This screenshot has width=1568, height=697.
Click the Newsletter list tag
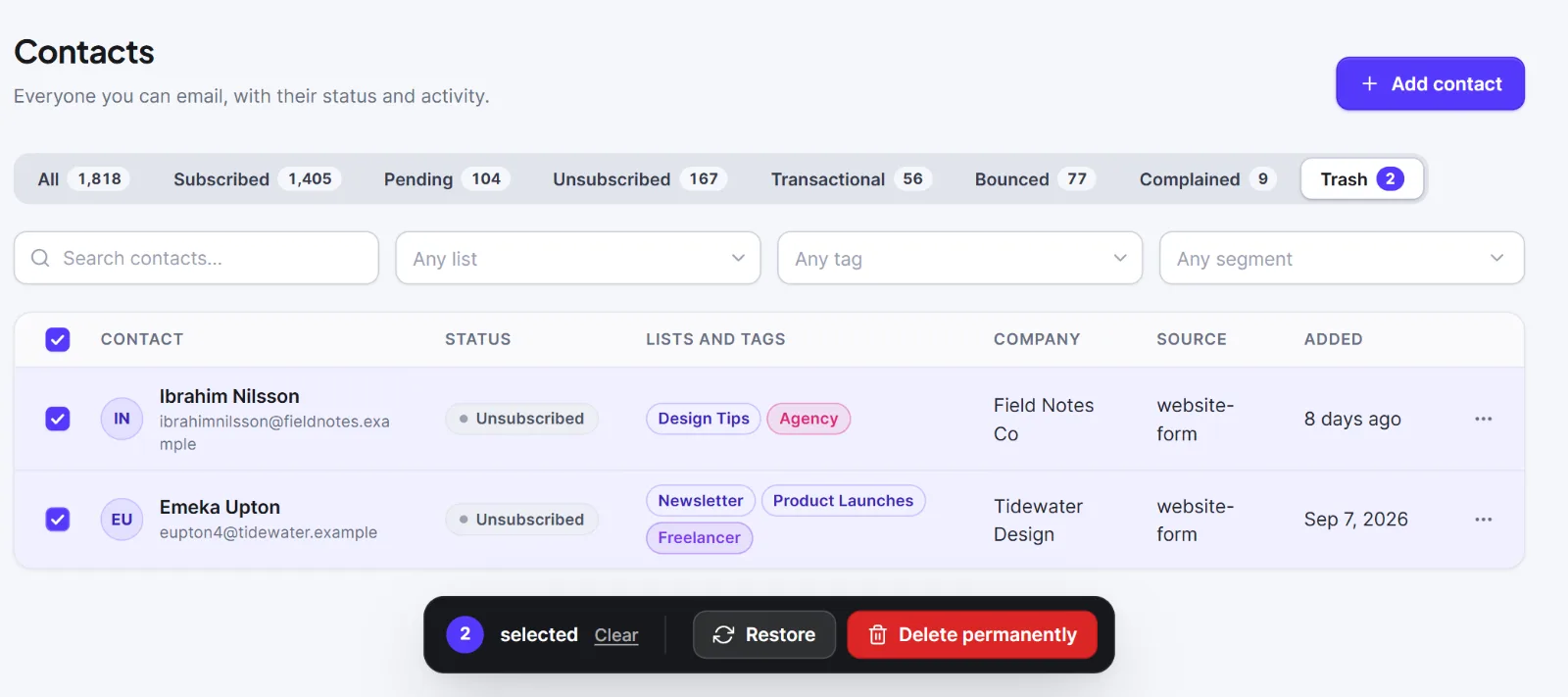pyautogui.click(x=701, y=501)
